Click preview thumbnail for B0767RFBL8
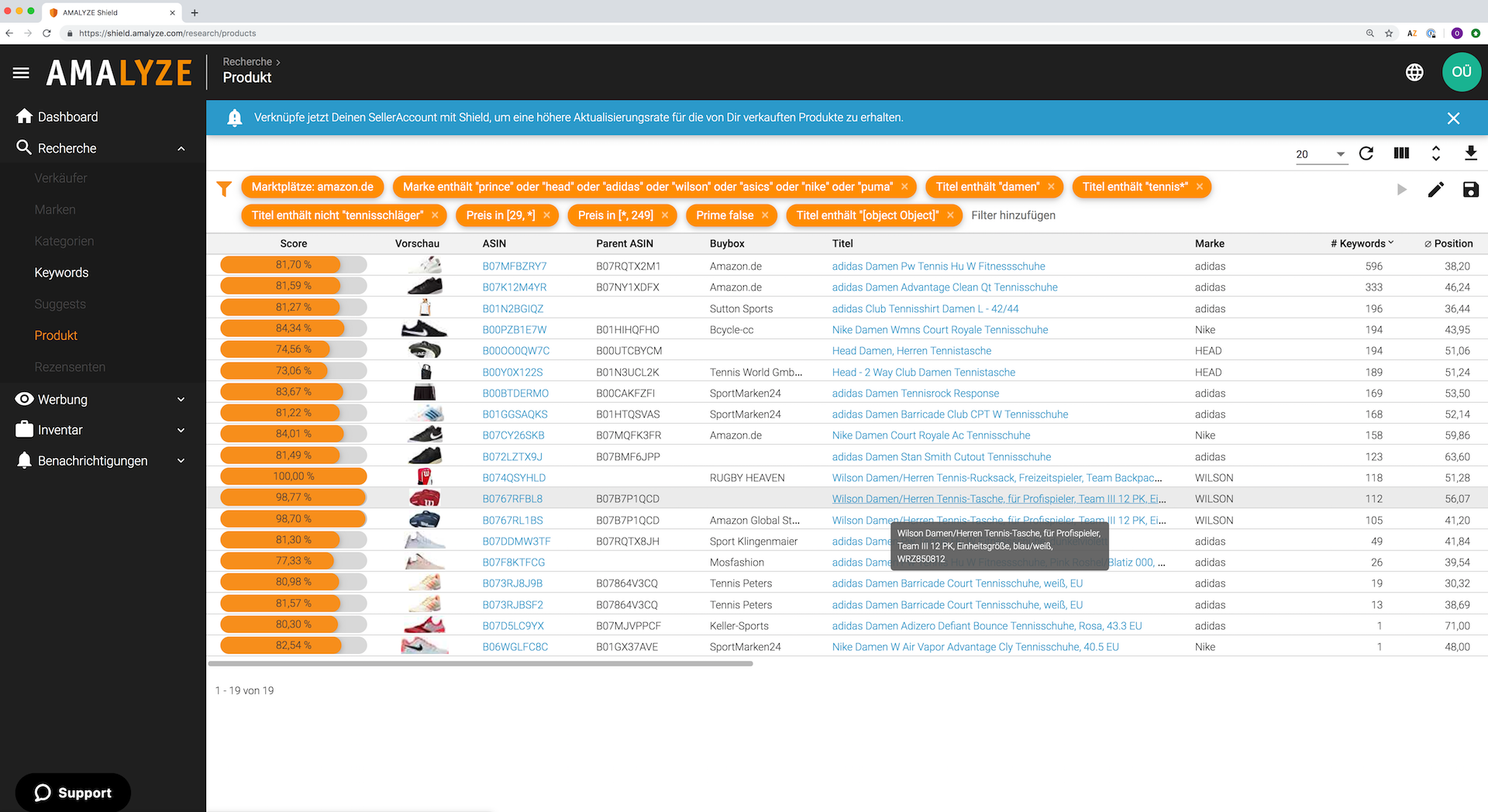 [x=425, y=498]
